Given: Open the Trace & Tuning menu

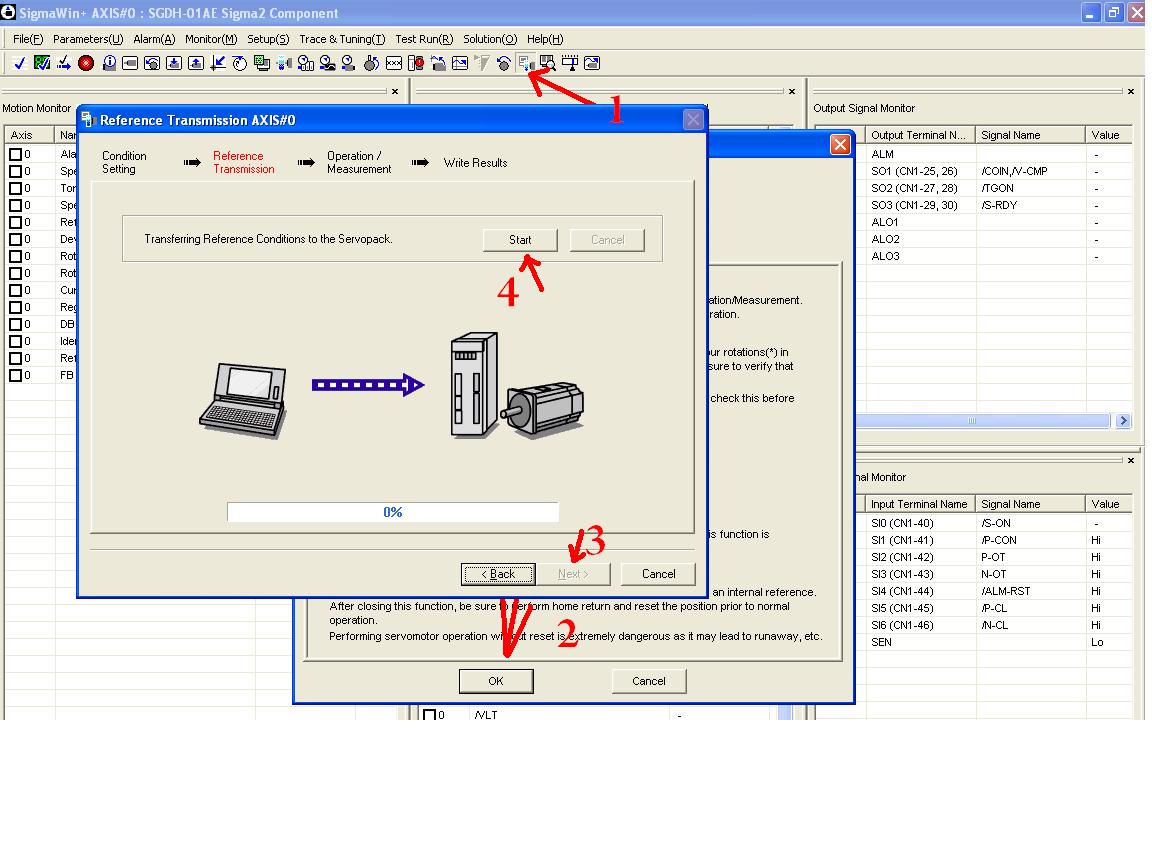Looking at the screenshot, I should click(x=342, y=39).
